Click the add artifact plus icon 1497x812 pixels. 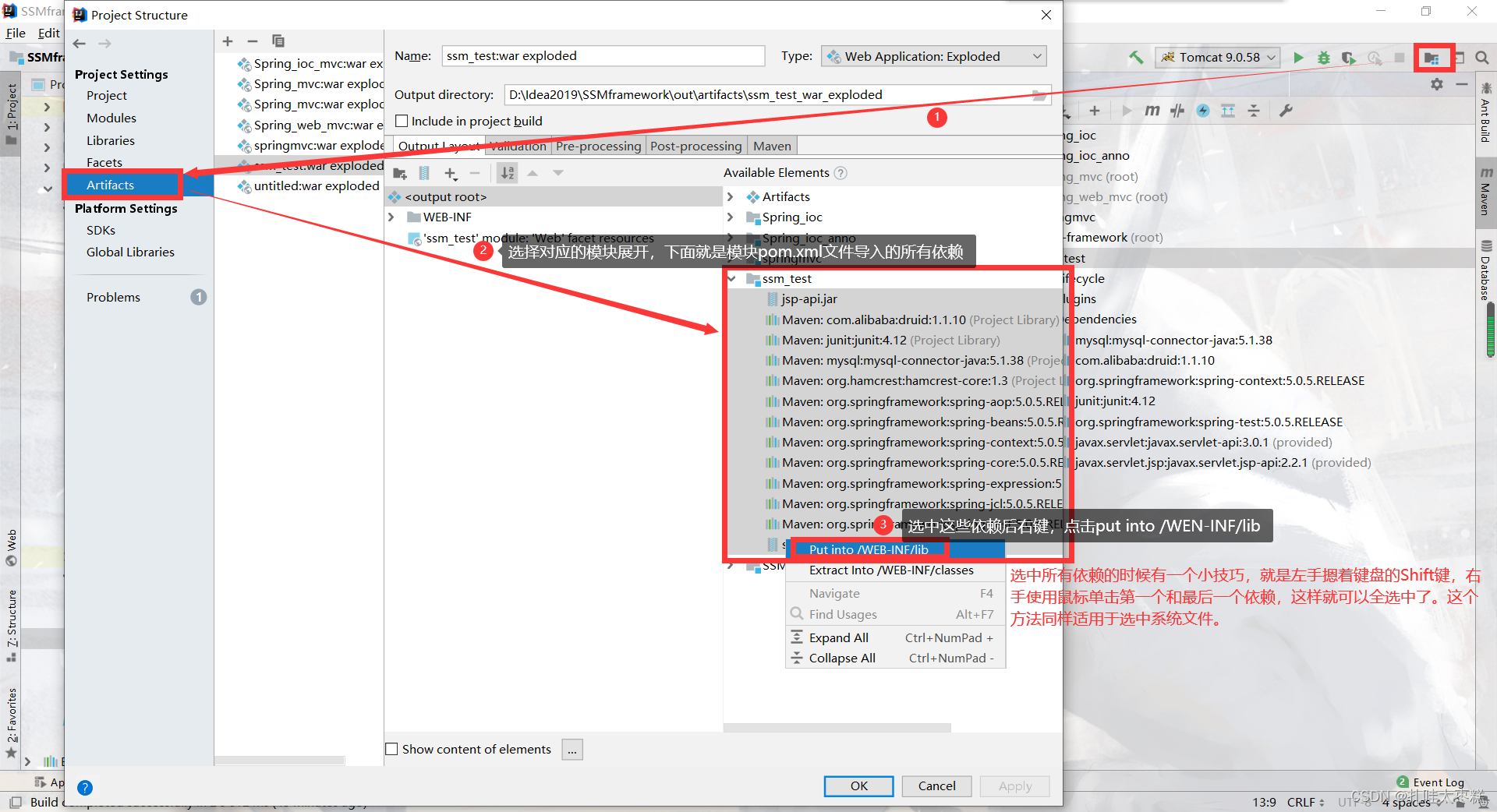pos(228,41)
